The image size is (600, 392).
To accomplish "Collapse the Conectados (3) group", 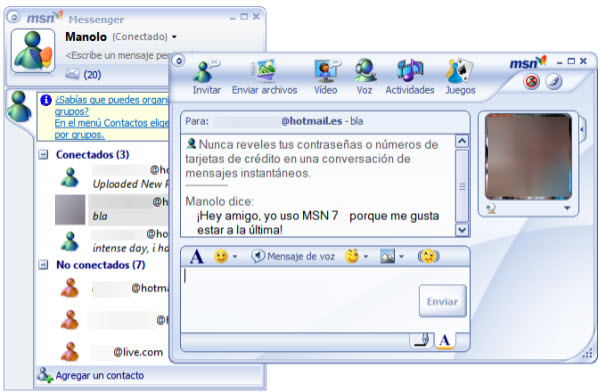I will pos(44,155).
